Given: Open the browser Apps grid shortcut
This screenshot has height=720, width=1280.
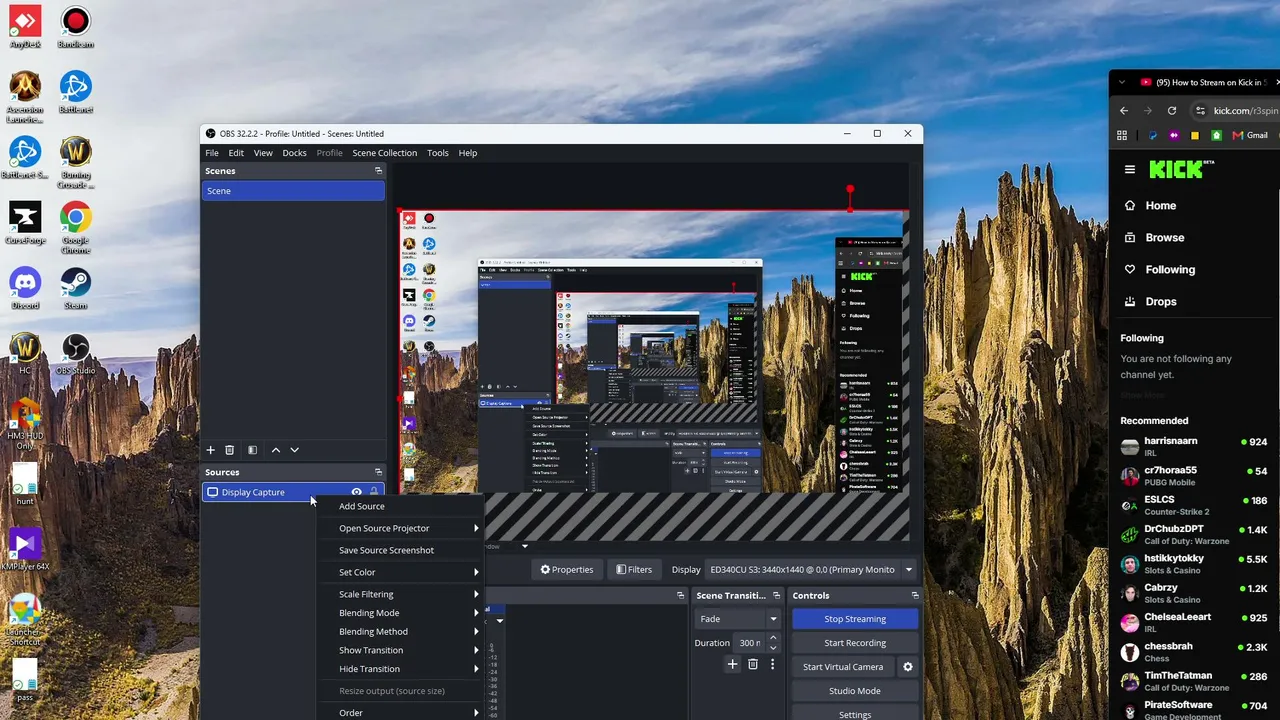Looking at the screenshot, I should pyautogui.click(x=1122, y=135).
